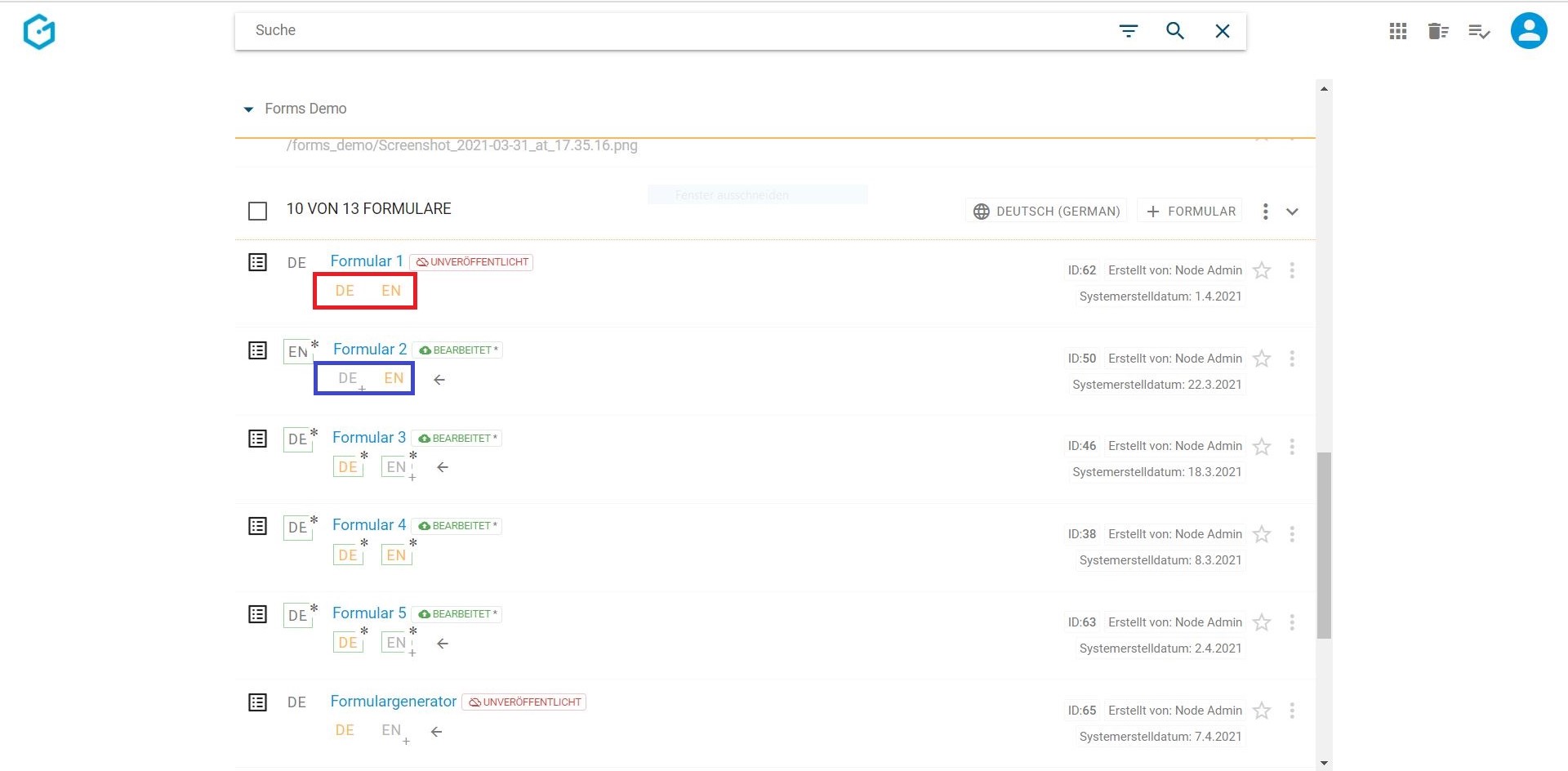Click the form icon of Formulargenerator
Image resolution: width=1568 pixels, height=771 pixels.
coord(257,702)
